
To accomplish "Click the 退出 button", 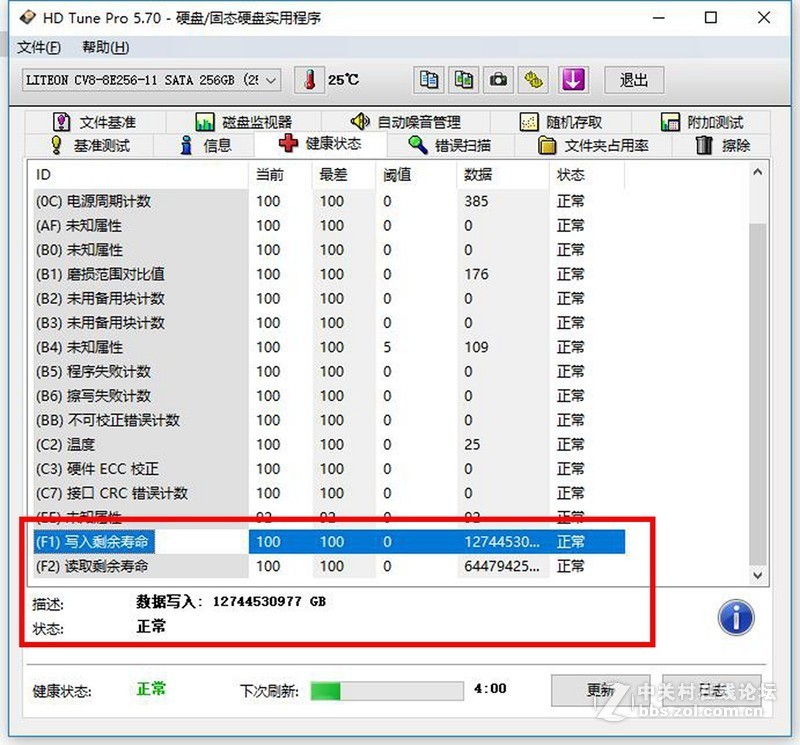I will pos(633,80).
